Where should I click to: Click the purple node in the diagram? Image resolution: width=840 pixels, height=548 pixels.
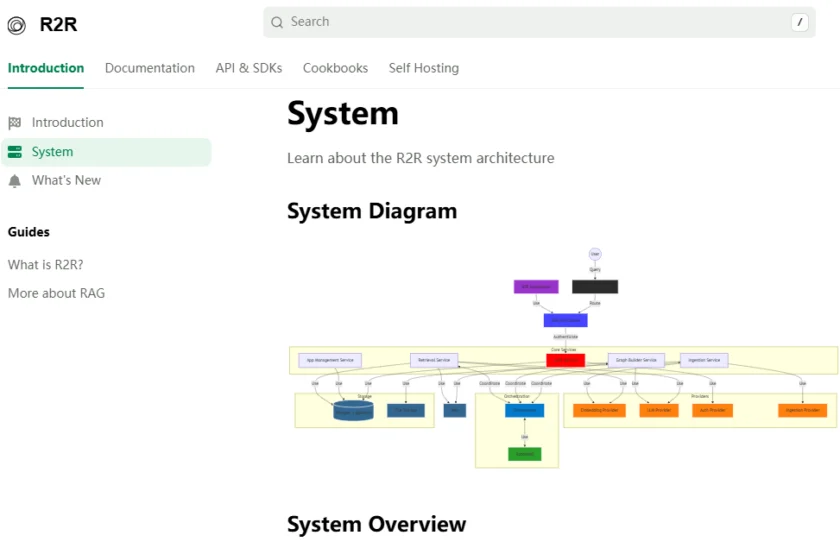(536, 287)
